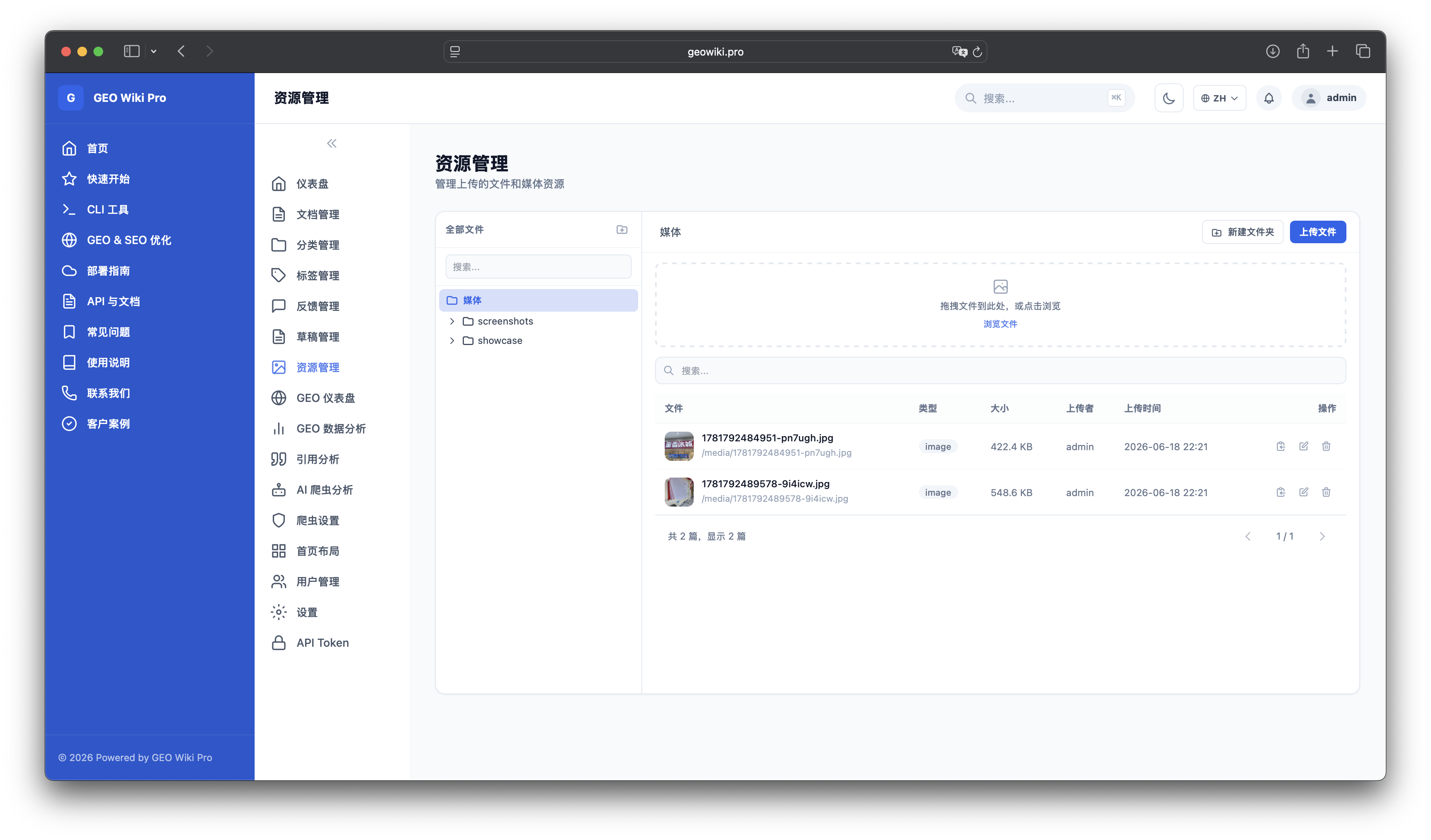This screenshot has height=840, width=1431.
Task: Click the page translate icon in address bar
Action: pos(959,52)
